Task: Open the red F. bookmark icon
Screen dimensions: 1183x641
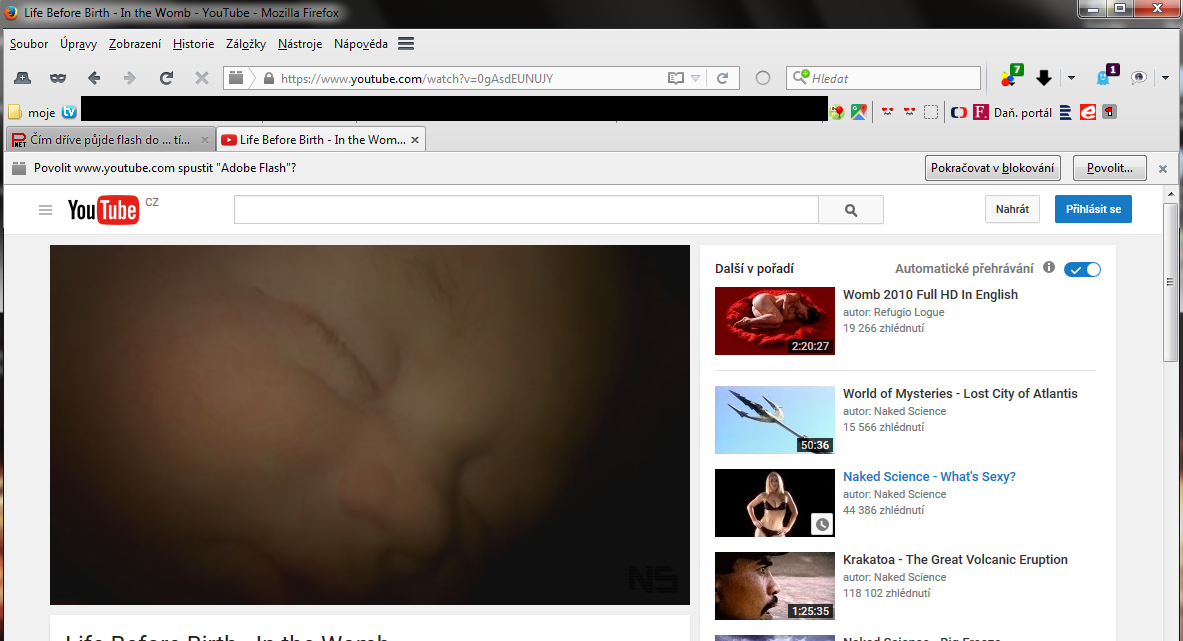Action: point(981,112)
